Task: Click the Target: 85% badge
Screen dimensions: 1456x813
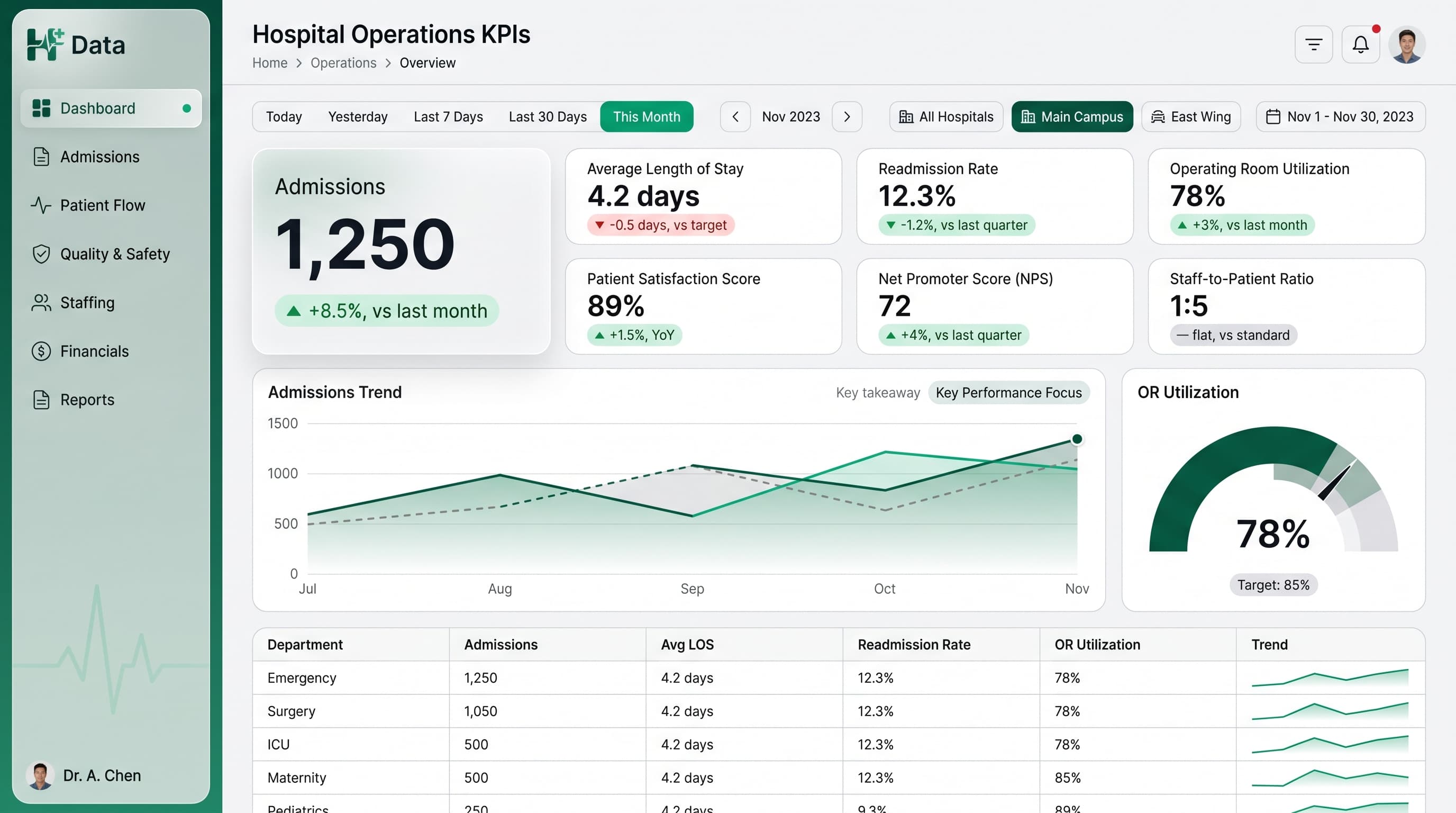Action: point(1273,584)
